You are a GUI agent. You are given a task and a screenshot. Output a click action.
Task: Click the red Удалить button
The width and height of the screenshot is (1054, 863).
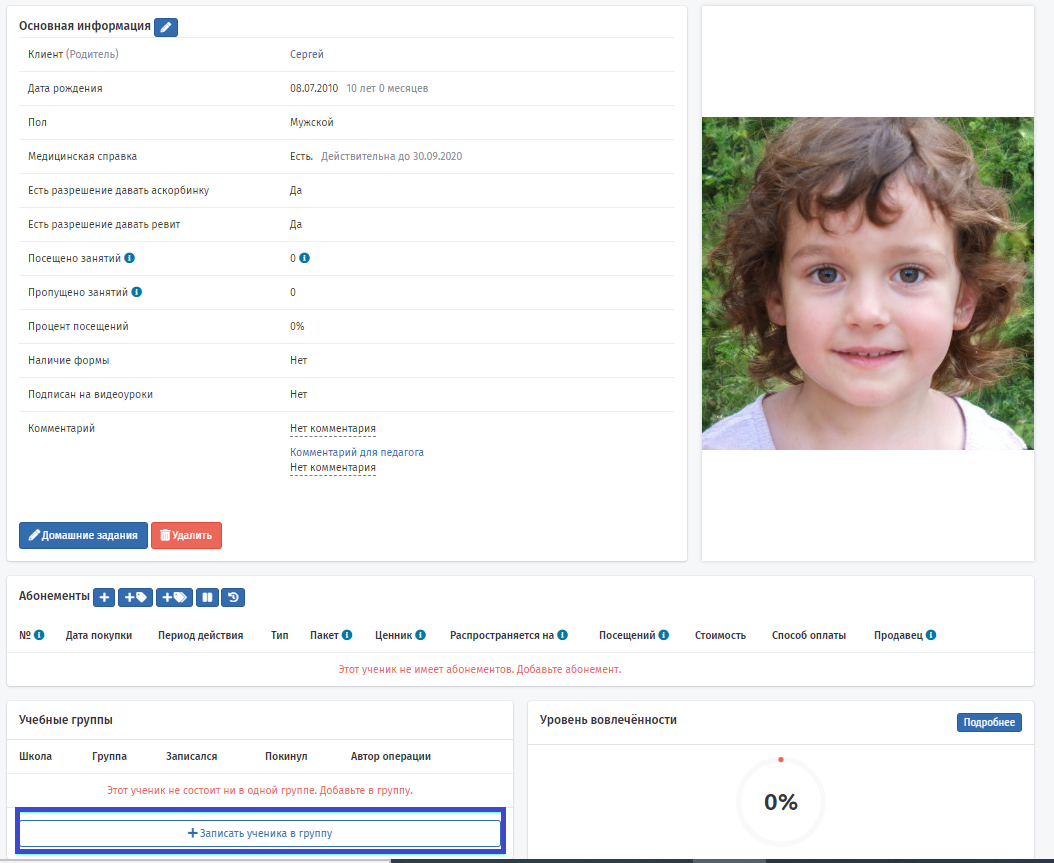pos(186,536)
